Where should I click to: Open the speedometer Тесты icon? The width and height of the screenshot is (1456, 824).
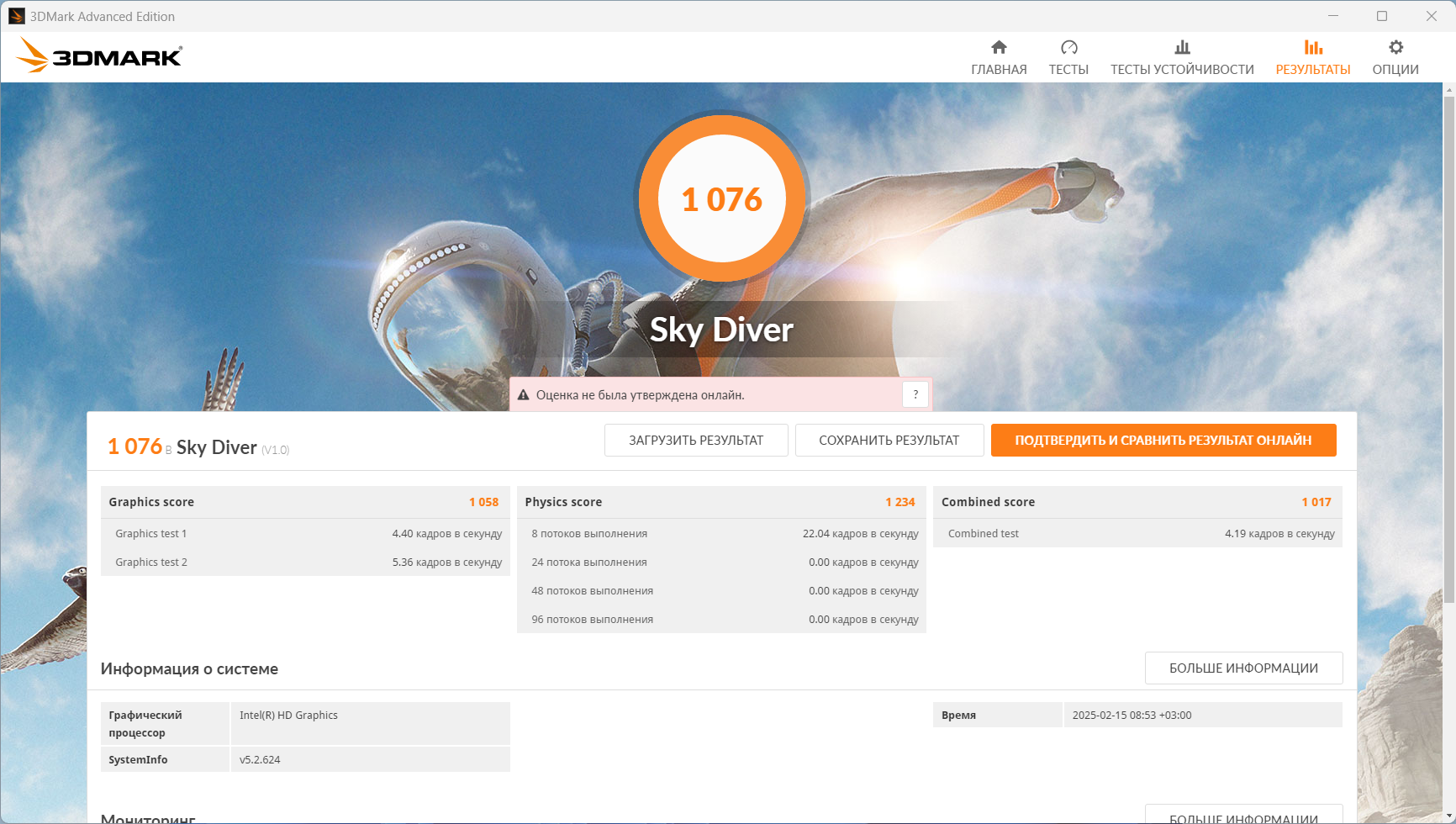[1068, 47]
